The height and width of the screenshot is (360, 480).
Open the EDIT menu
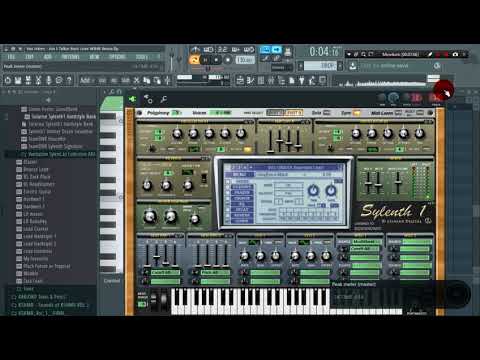pyautogui.click(x=29, y=57)
